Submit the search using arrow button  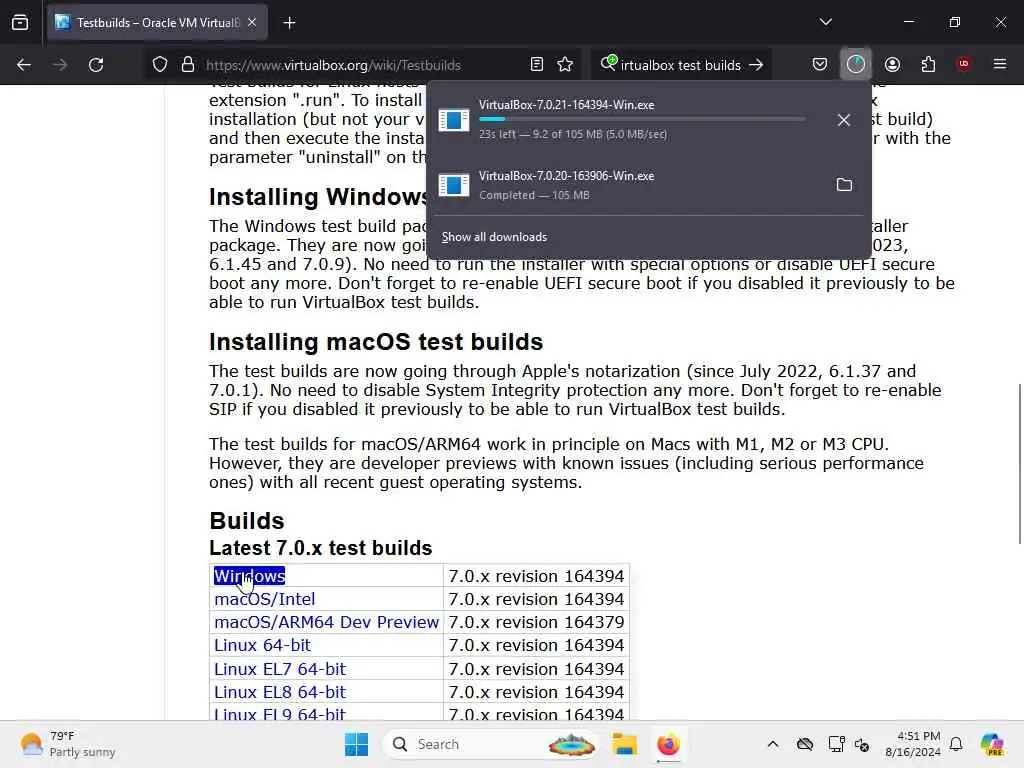(756, 65)
